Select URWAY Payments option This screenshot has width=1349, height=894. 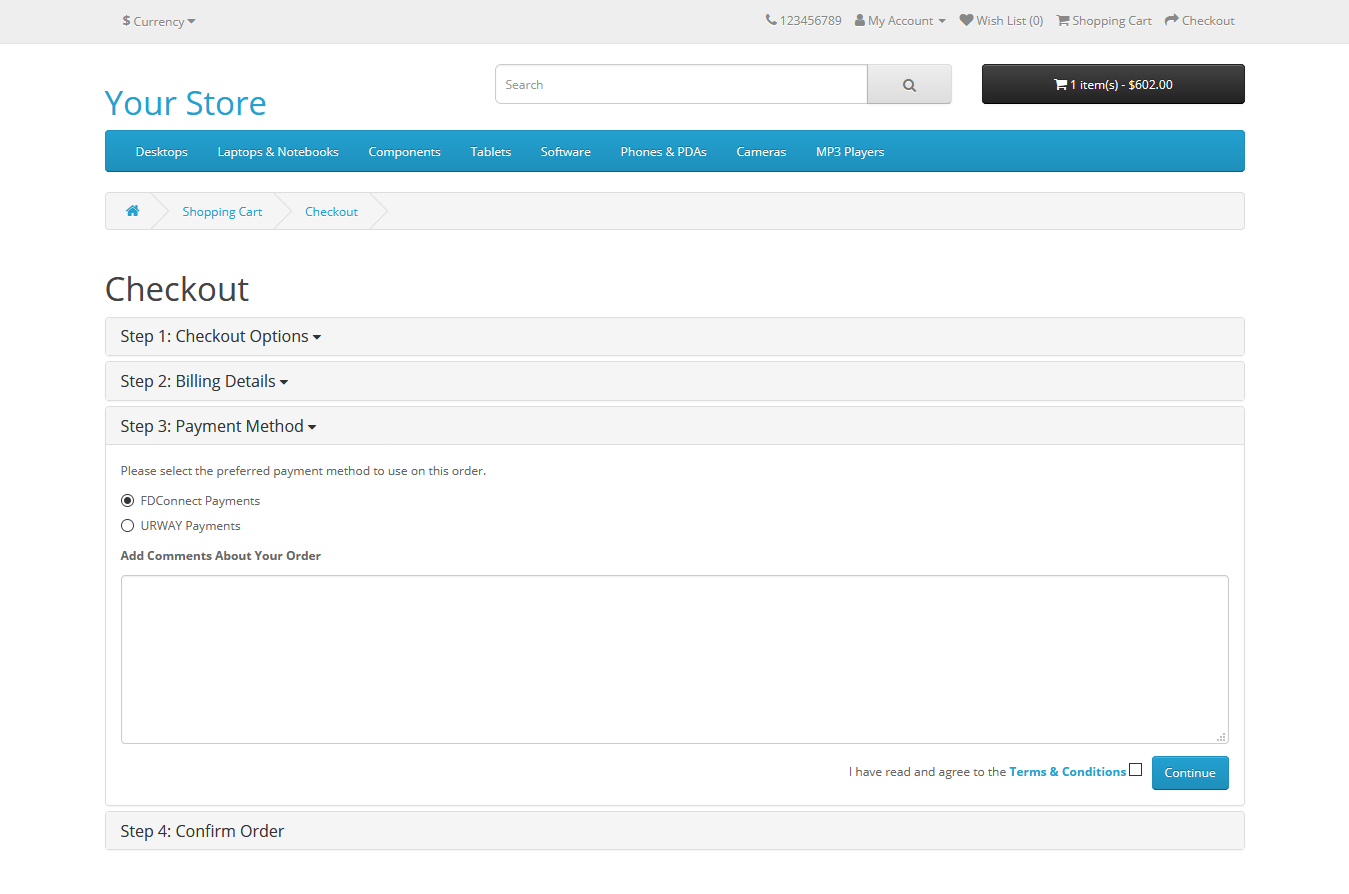pos(127,526)
